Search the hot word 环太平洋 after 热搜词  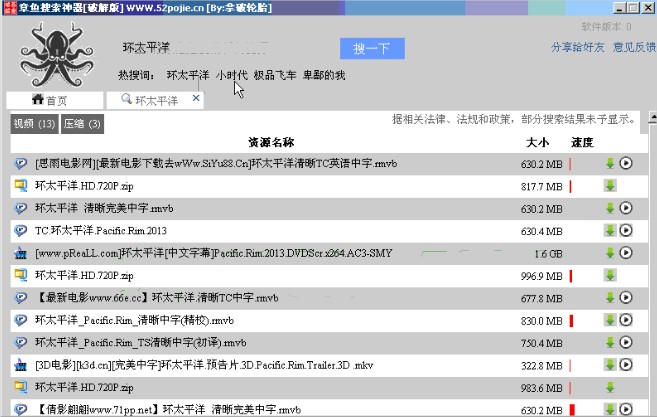188,75
